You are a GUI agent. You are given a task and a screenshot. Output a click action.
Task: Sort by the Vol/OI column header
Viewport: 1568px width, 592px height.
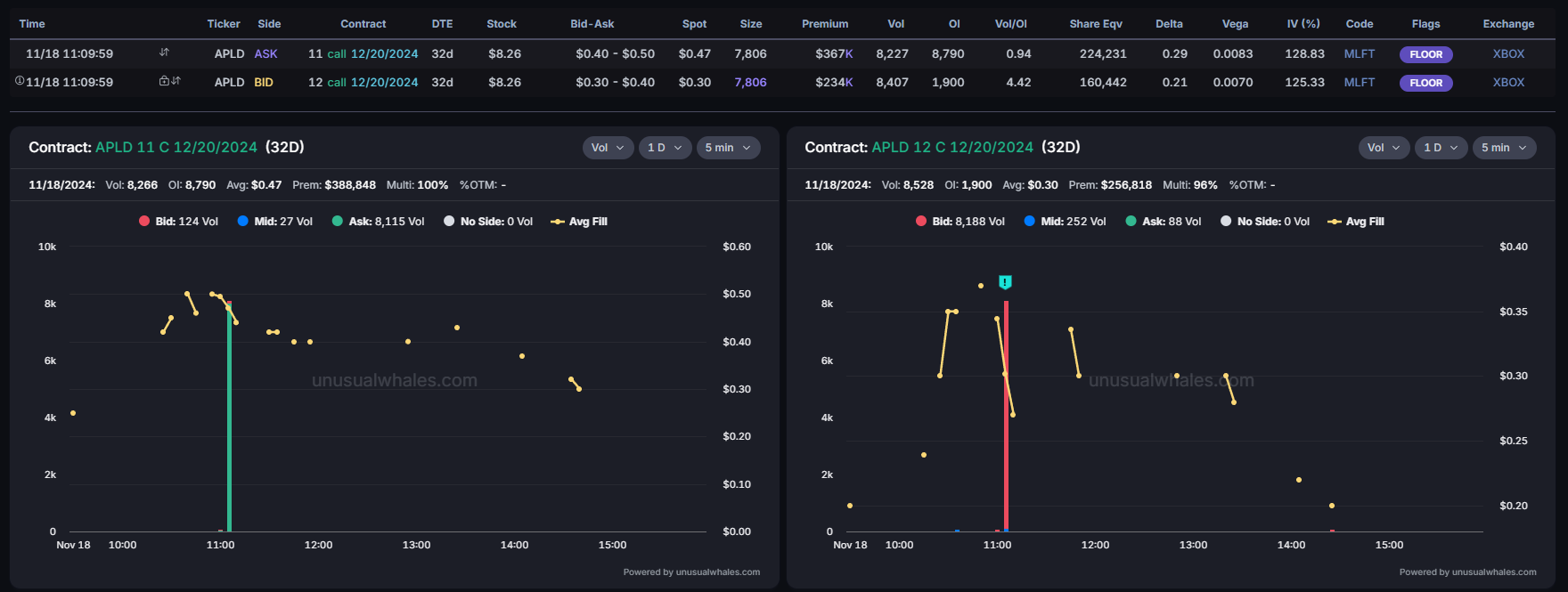tap(1011, 24)
